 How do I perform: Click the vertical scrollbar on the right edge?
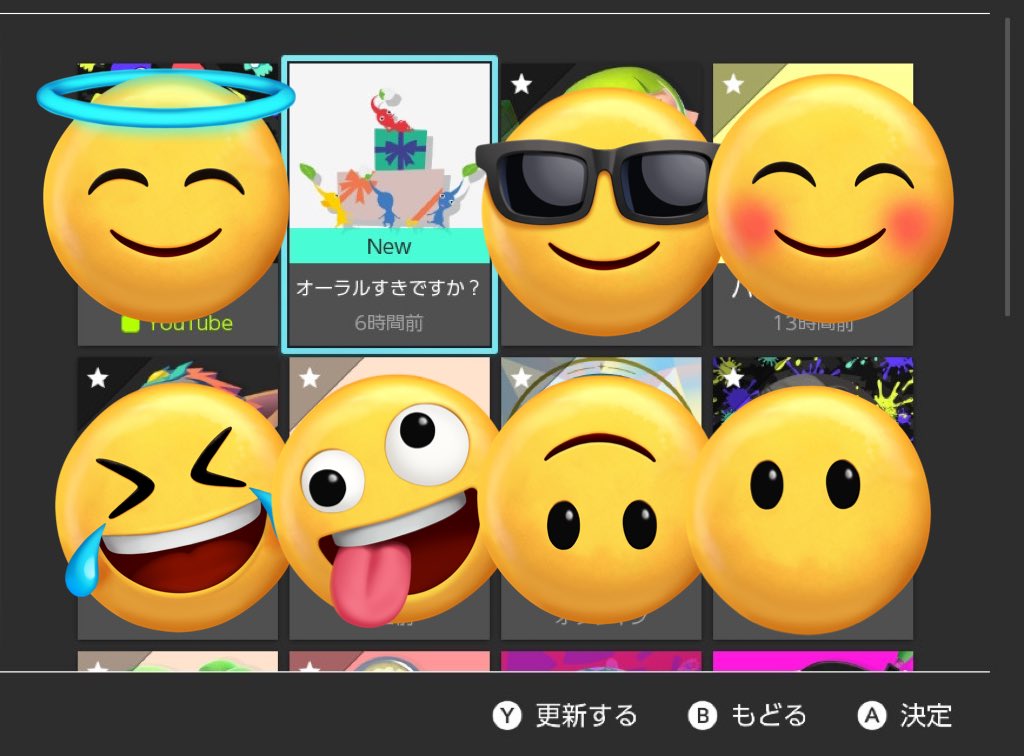tap(1007, 166)
